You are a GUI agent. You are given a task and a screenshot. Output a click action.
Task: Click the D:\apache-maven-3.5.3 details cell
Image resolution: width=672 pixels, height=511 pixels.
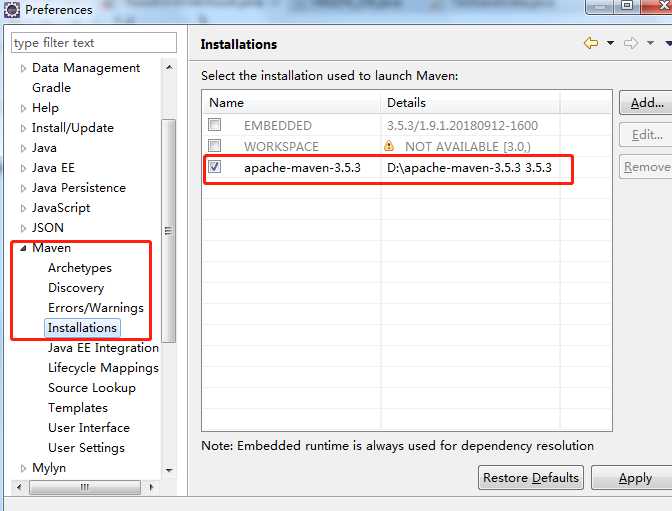pos(469,168)
